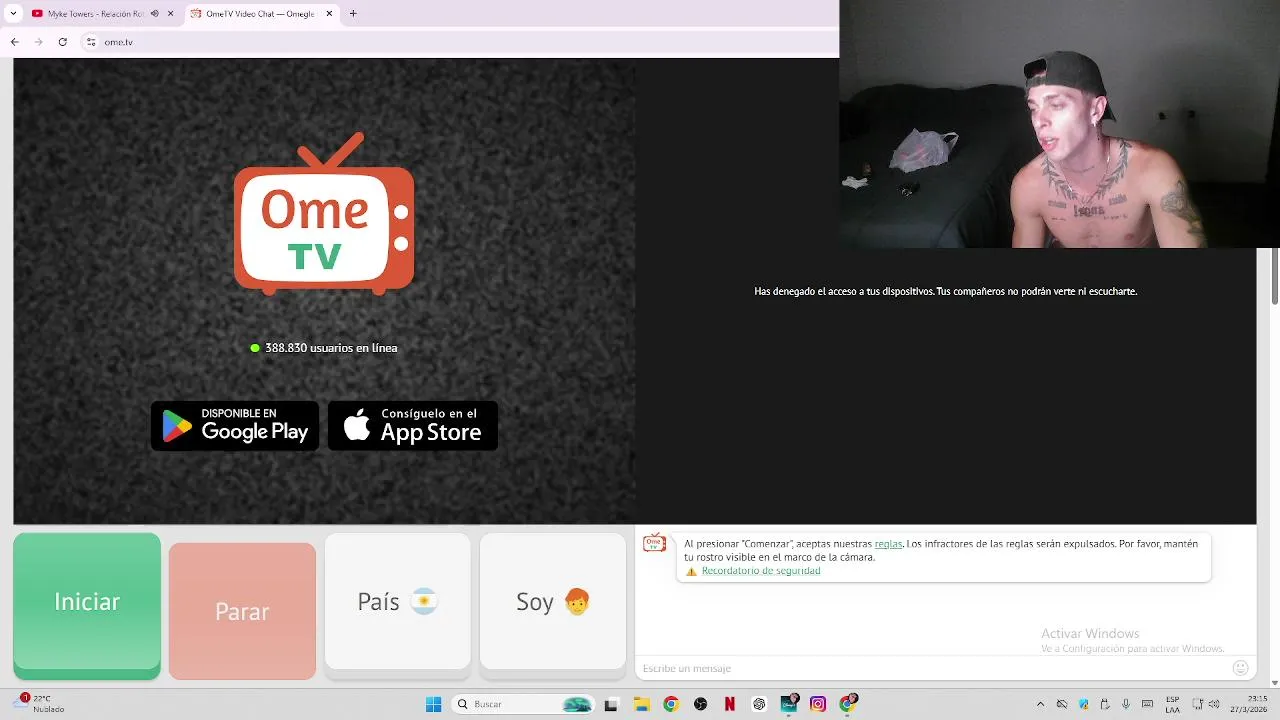Open the País country selector
This screenshot has width=1280, height=720.
398,601
